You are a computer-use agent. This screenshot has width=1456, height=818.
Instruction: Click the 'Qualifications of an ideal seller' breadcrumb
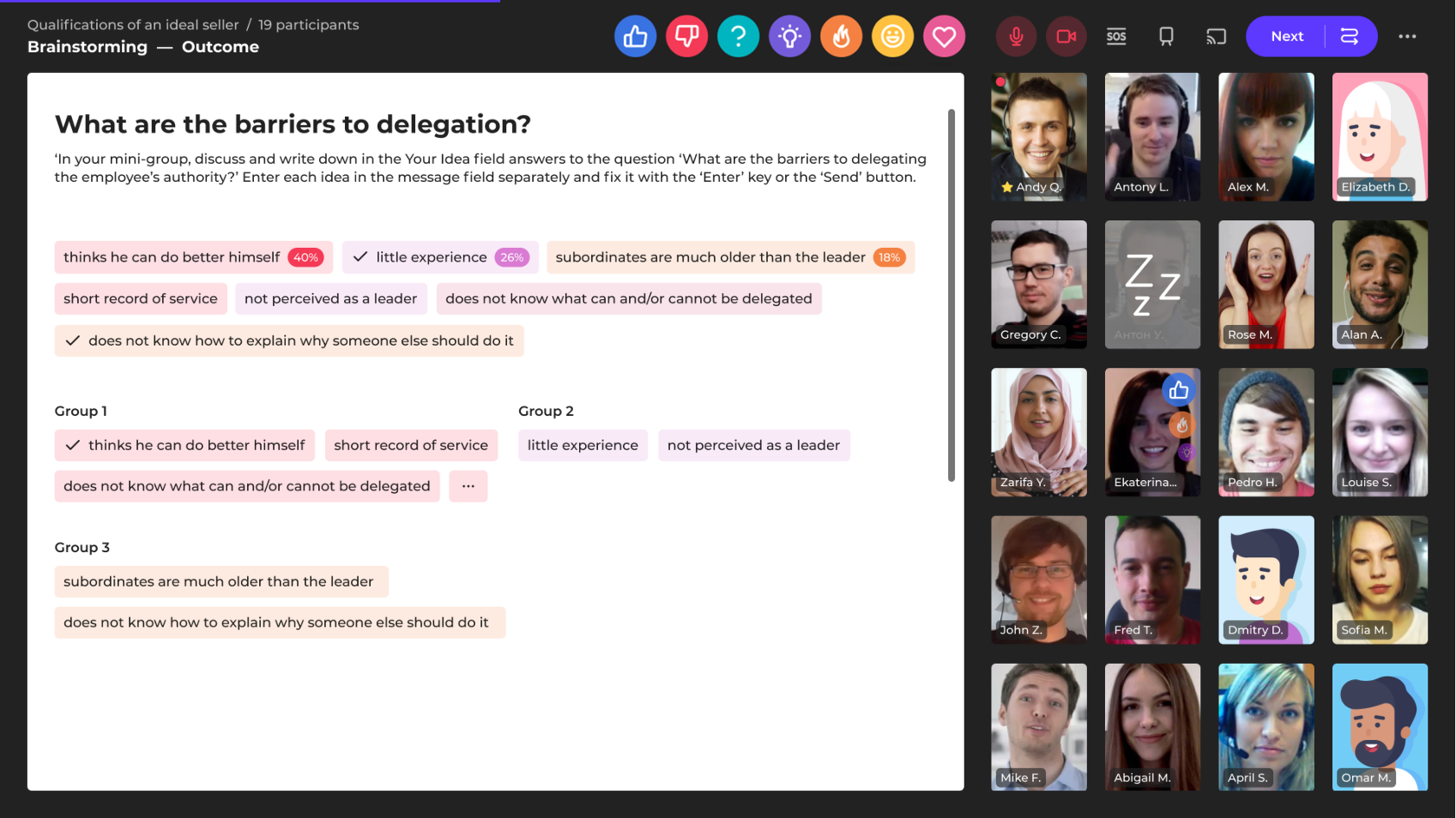[133, 25]
